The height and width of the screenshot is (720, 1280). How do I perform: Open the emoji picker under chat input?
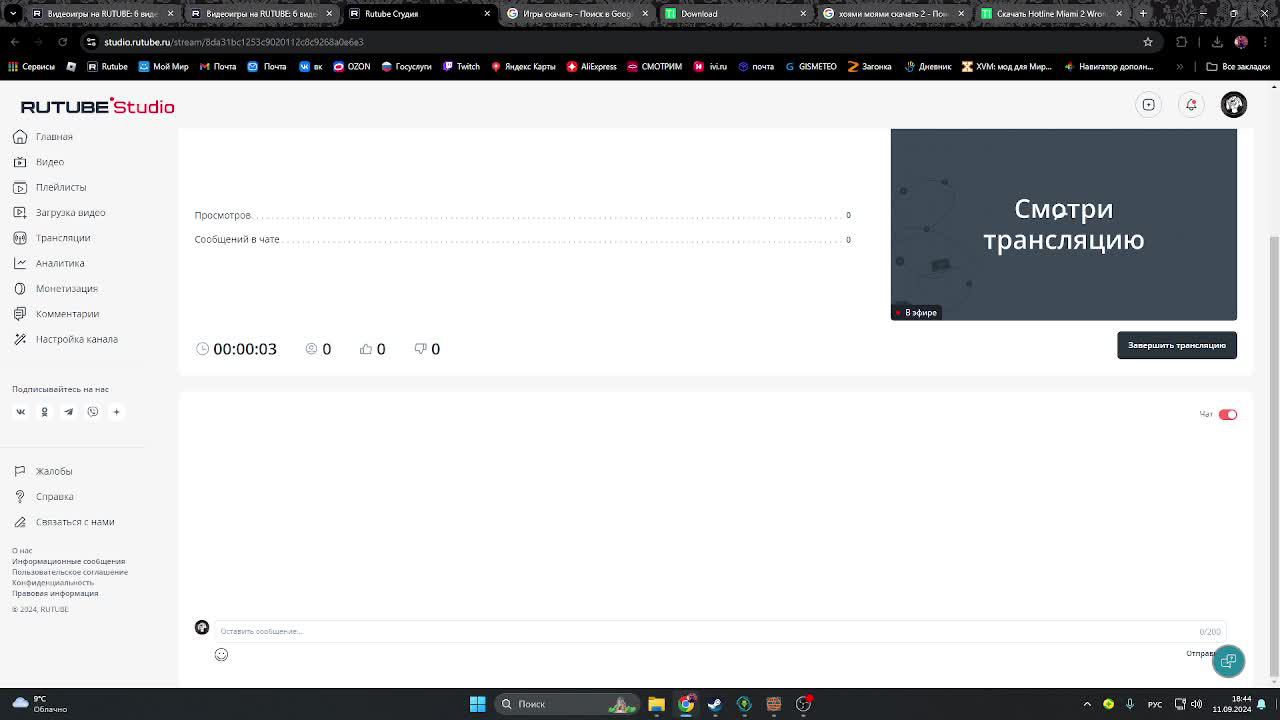(x=221, y=655)
